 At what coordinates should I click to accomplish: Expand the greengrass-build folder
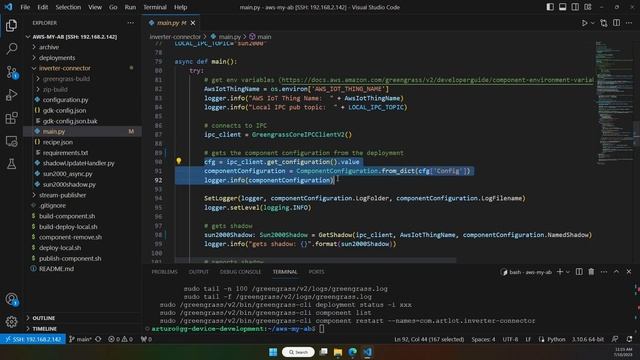[x=66, y=79]
